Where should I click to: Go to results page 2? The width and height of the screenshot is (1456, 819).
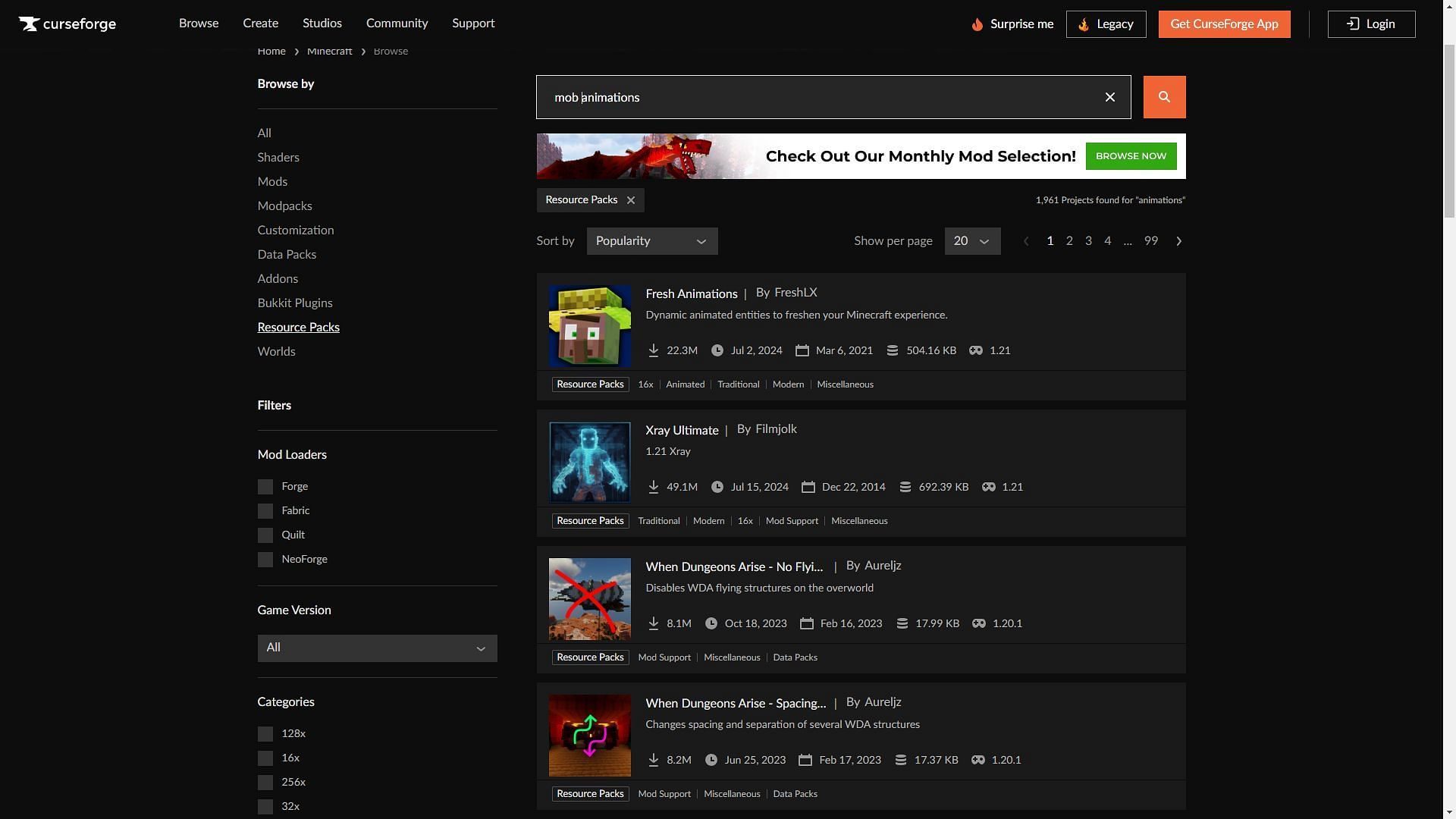tap(1069, 241)
